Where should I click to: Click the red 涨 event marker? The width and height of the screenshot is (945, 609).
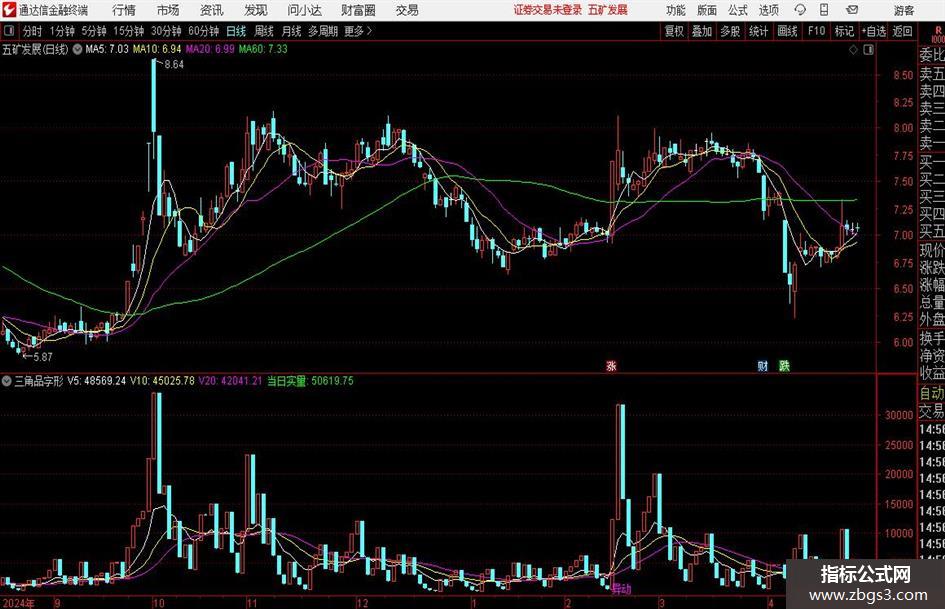[x=611, y=365]
